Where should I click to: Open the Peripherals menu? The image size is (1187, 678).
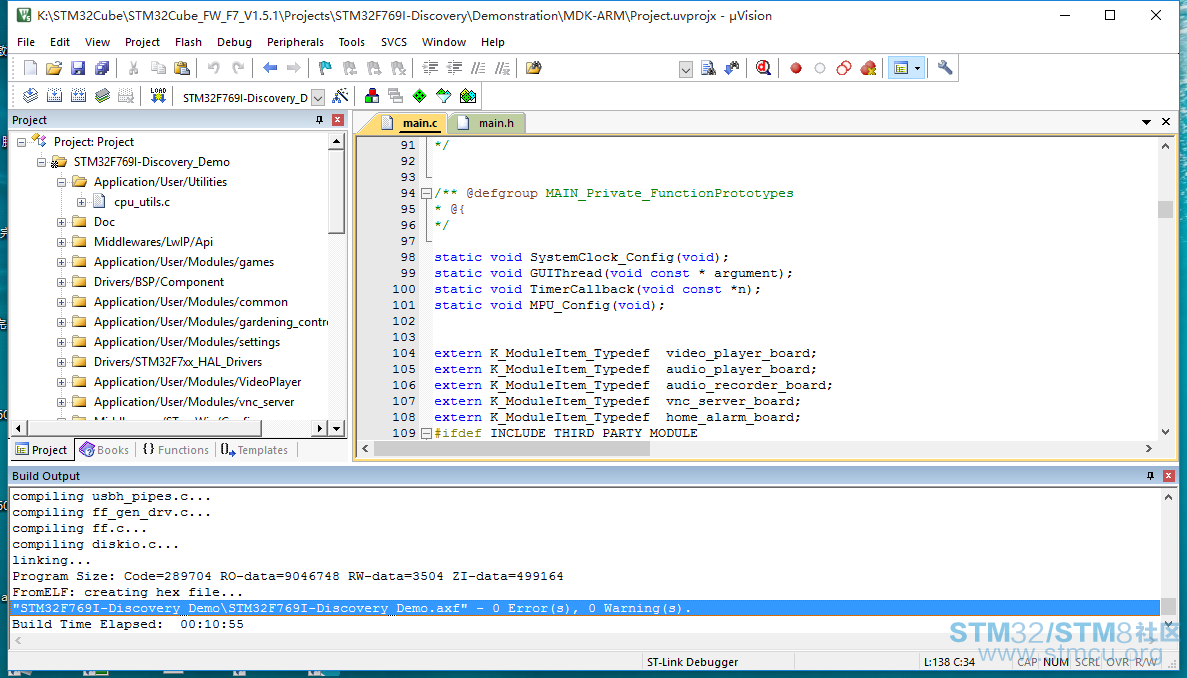click(295, 42)
